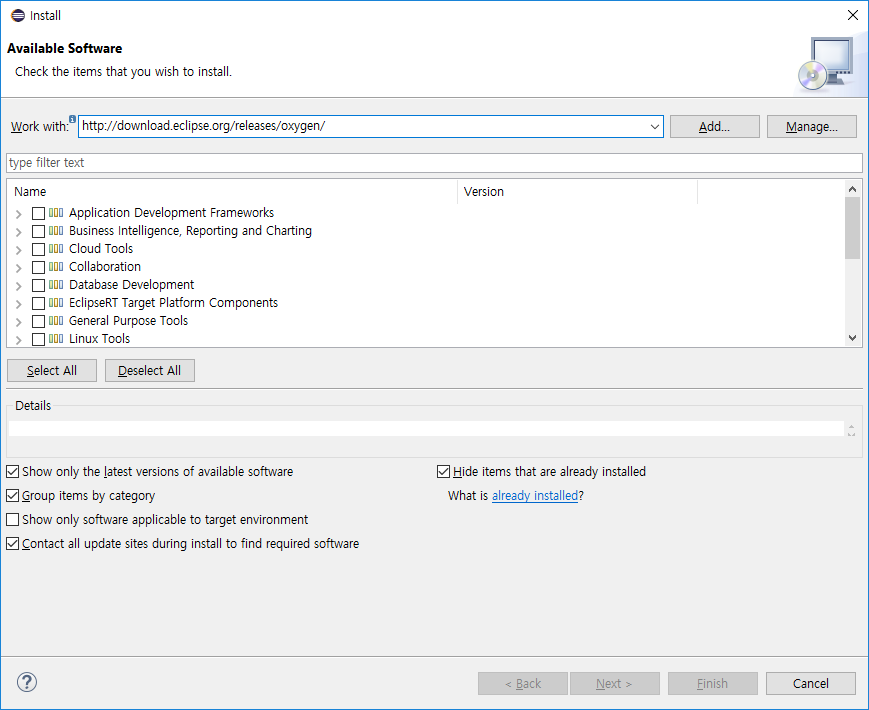Tick the Cloud Tools checkbox
Screen dimensions: 869x710
click(38, 249)
